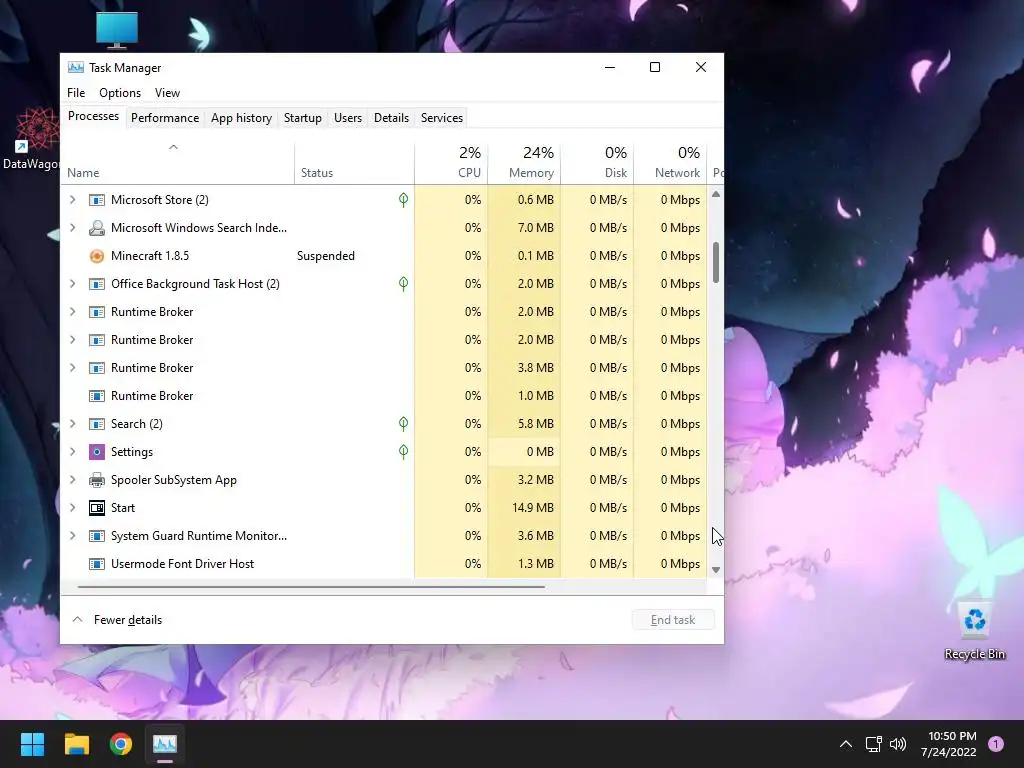Click the green leaf icon beside Search (2)
The height and width of the screenshot is (768, 1024).
point(404,424)
